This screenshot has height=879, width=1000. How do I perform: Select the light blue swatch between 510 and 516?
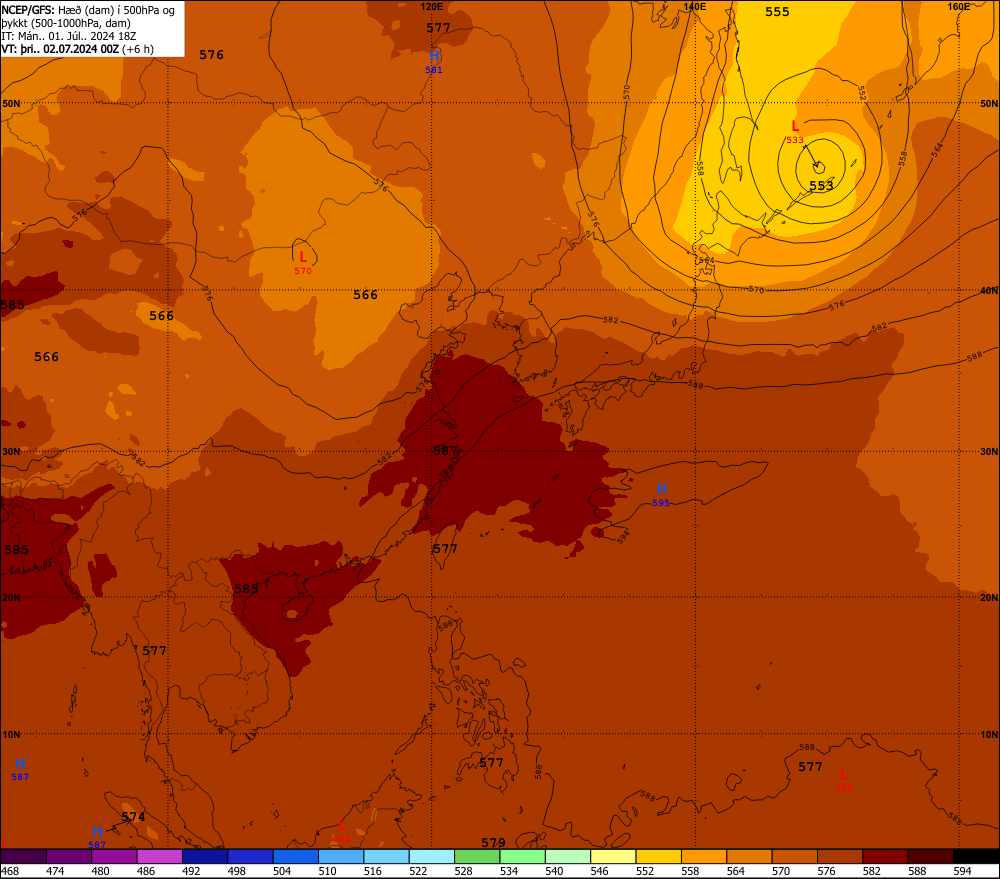point(341,856)
